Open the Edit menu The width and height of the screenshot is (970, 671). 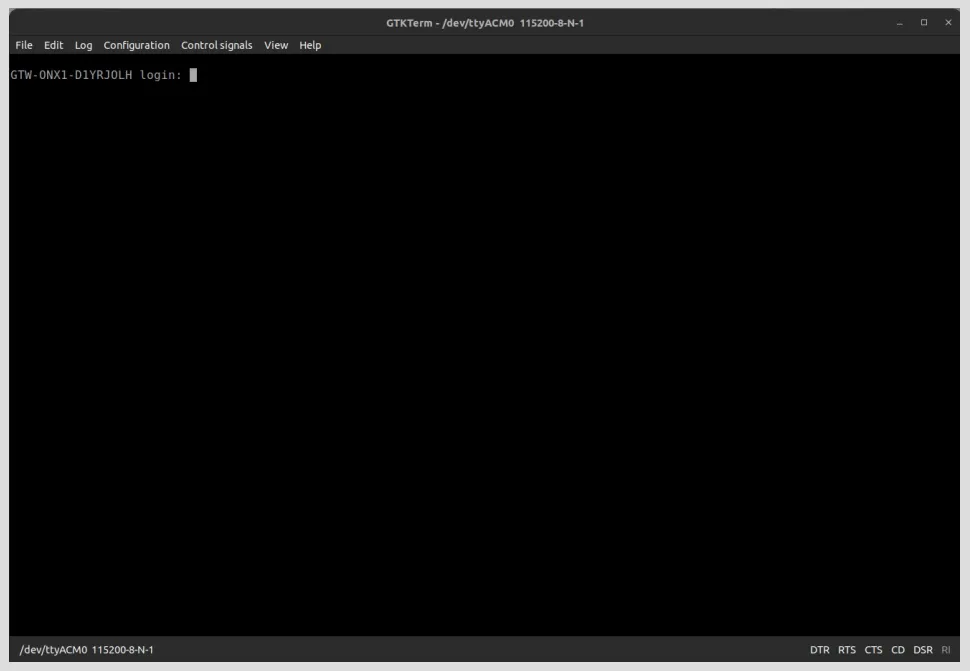coord(53,45)
